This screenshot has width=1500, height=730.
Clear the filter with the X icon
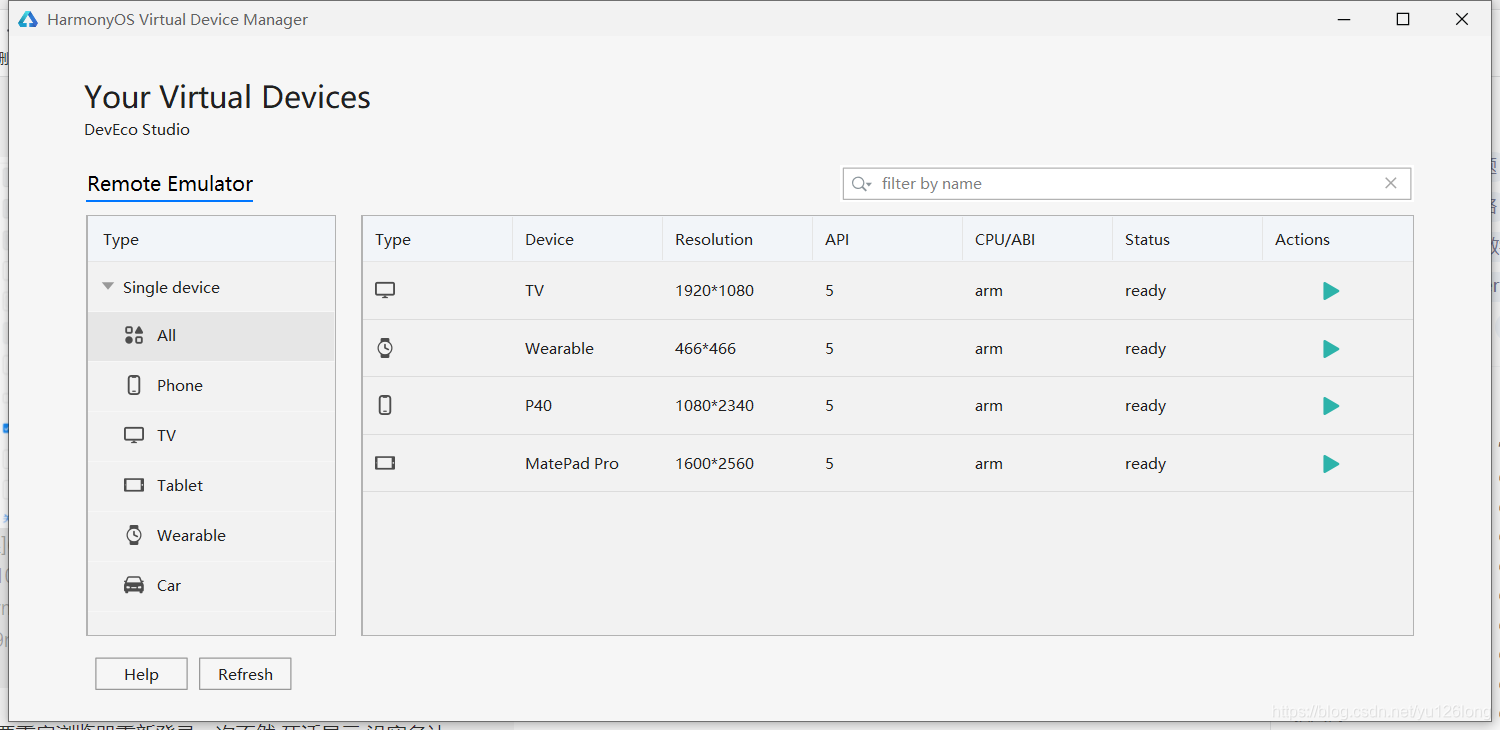(x=1391, y=183)
